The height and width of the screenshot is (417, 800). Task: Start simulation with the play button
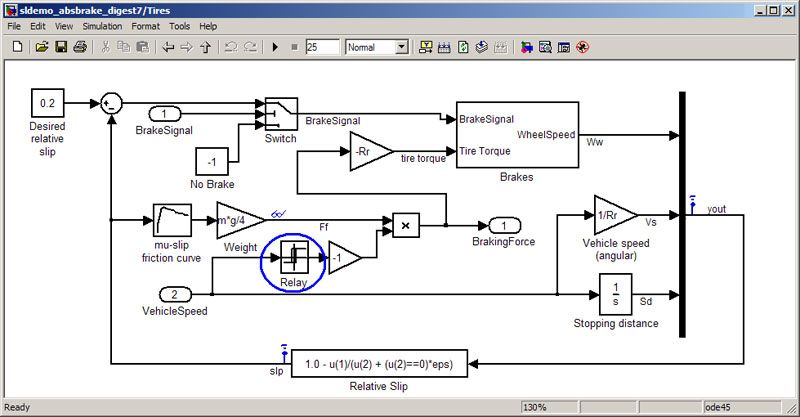pyautogui.click(x=275, y=47)
